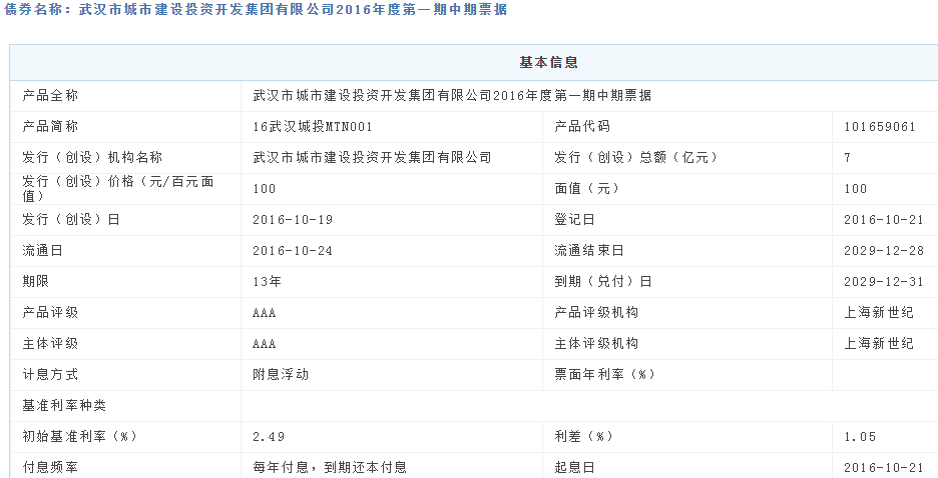Image resolution: width=938 pixels, height=478 pixels.
Task: Click the 基本信息 table header
Action: (549, 63)
